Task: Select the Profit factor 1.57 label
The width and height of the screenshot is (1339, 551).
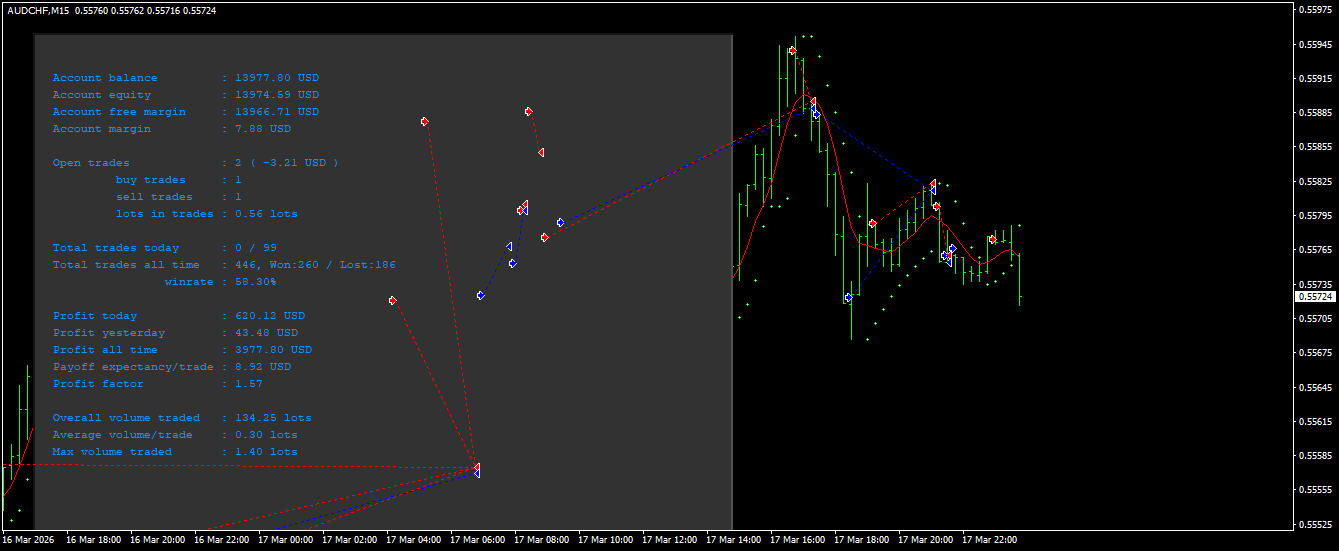Action: [x=157, y=384]
